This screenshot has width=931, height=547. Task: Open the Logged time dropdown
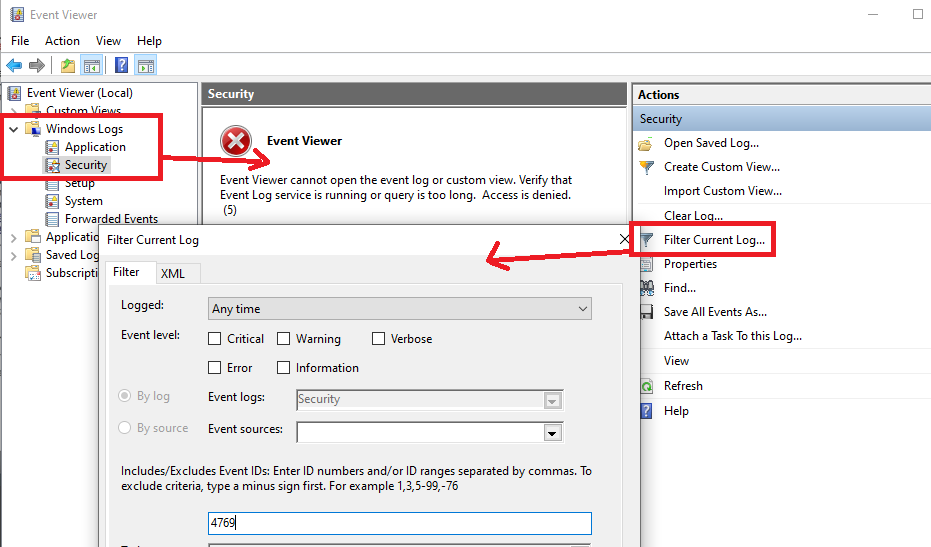(x=400, y=309)
